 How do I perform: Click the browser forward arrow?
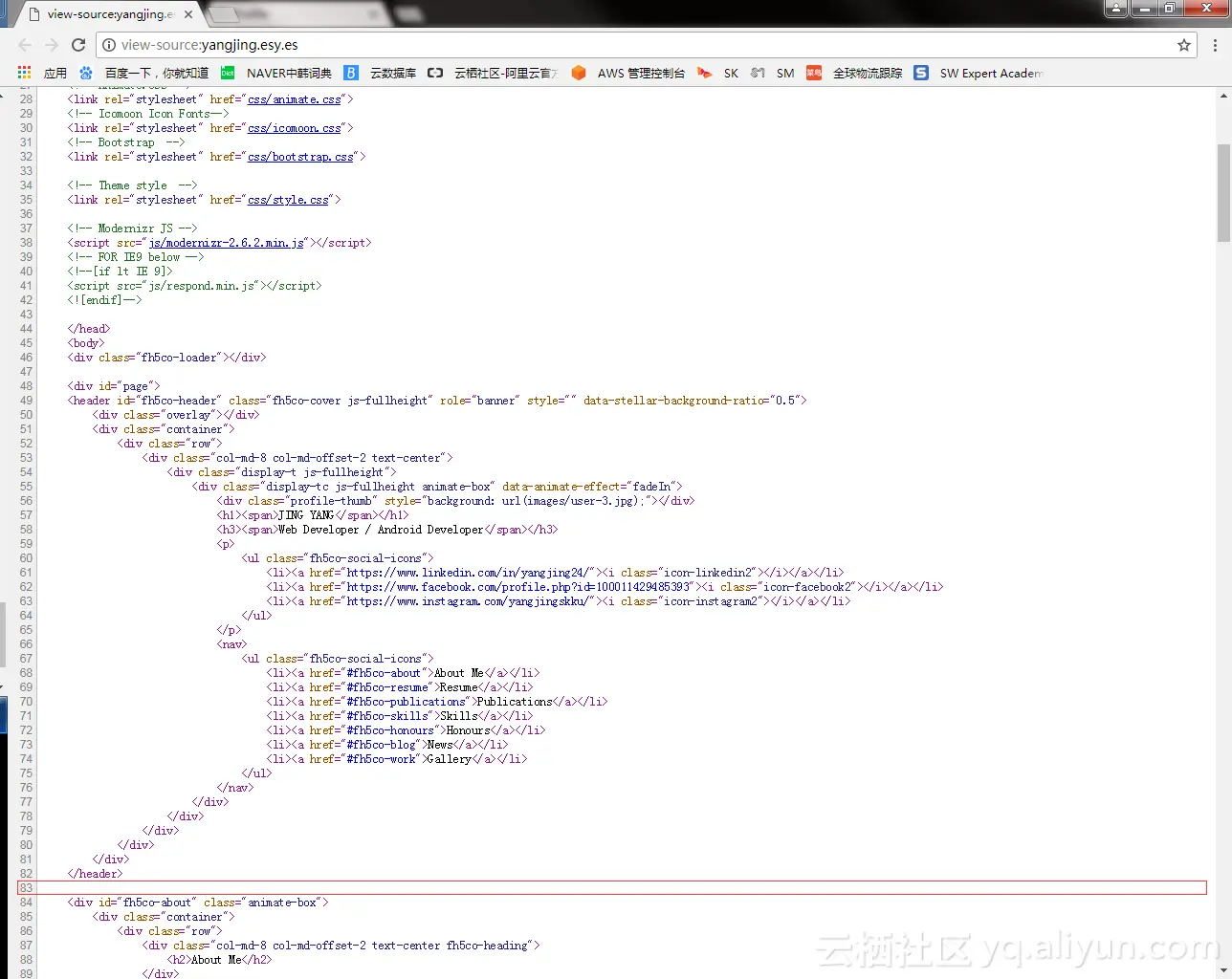pos(52,45)
